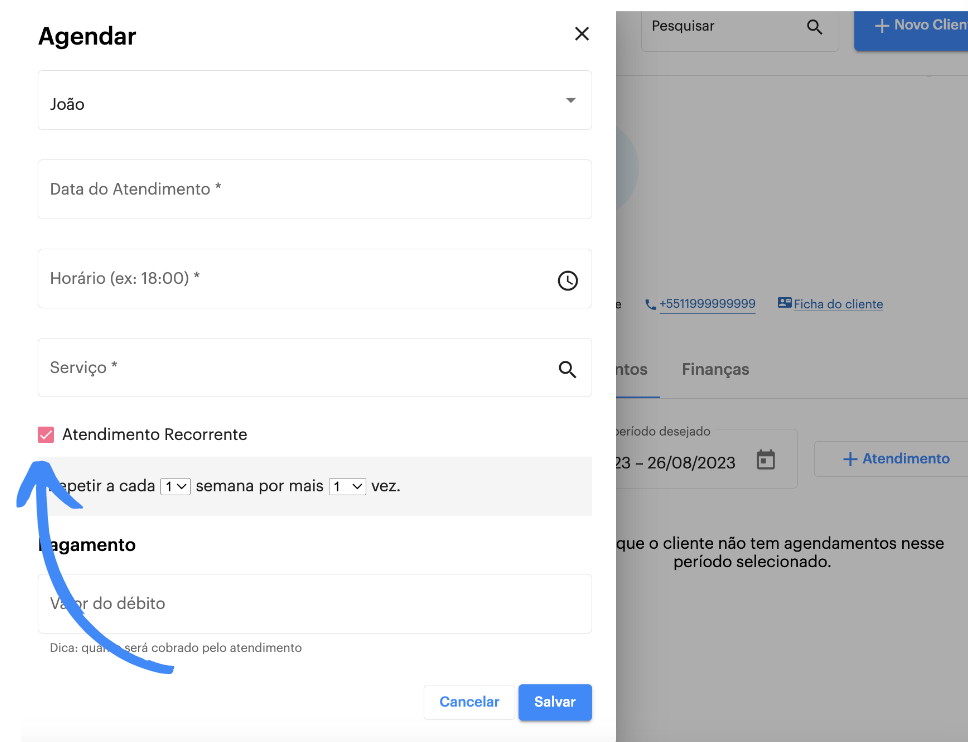Open the +5511999999999 phone link
This screenshot has height=742, width=968.
[707, 304]
